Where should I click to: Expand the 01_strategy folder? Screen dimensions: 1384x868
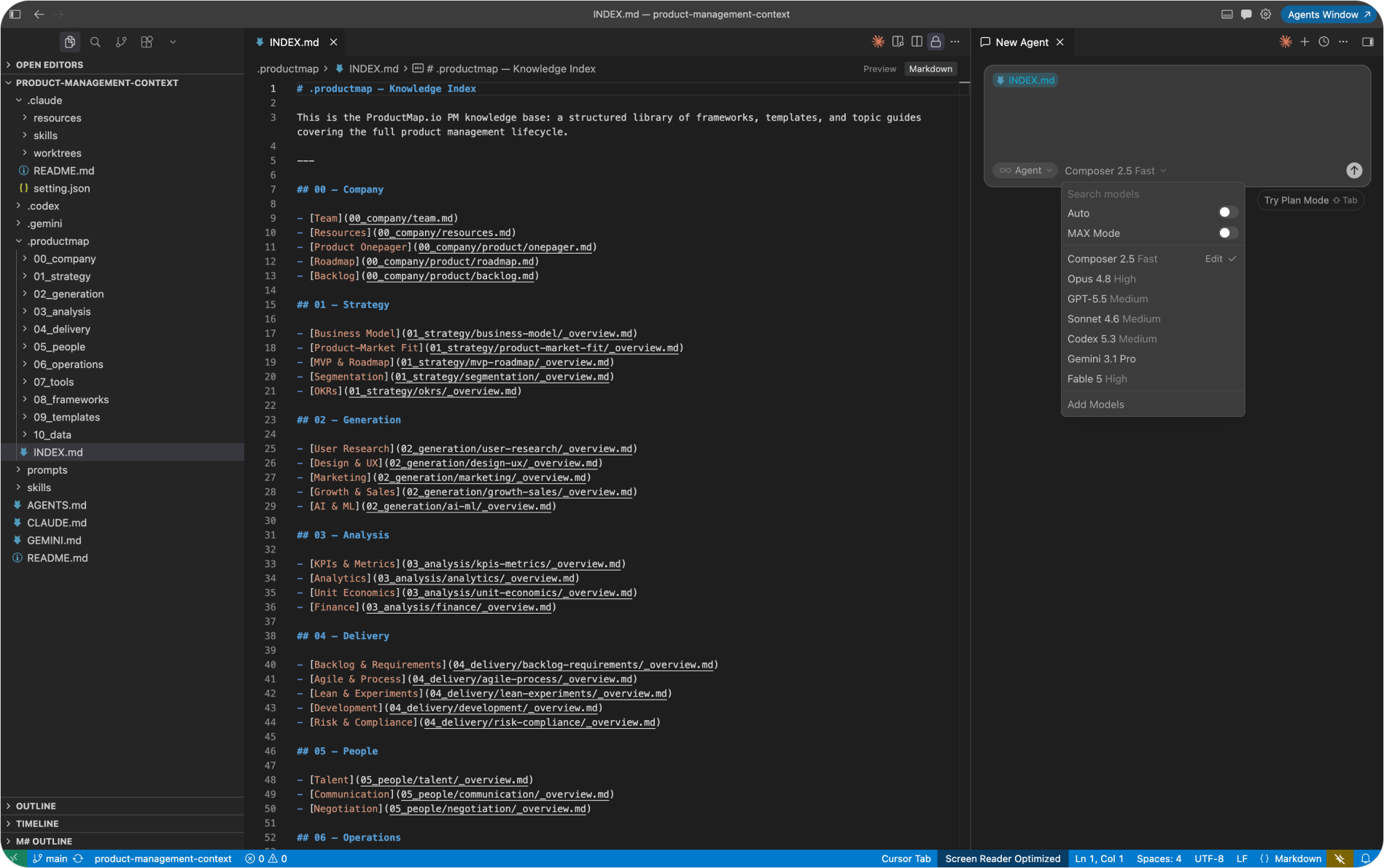tap(122, 276)
